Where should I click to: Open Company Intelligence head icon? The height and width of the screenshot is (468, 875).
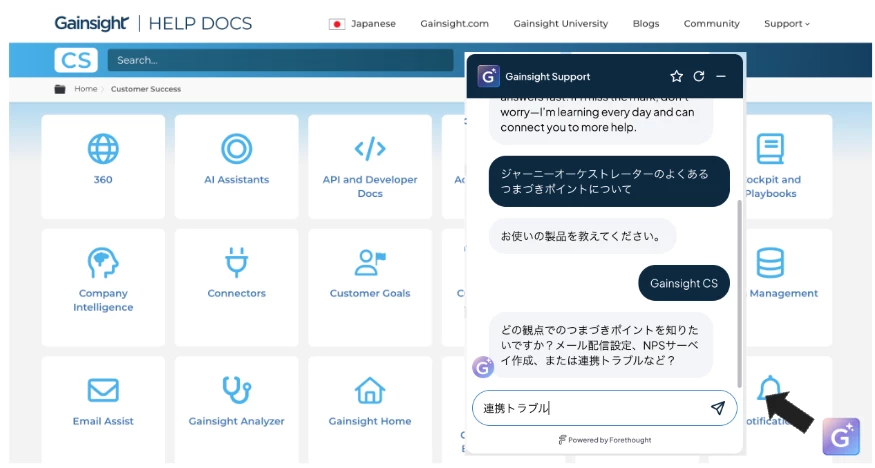pos(103,262)
